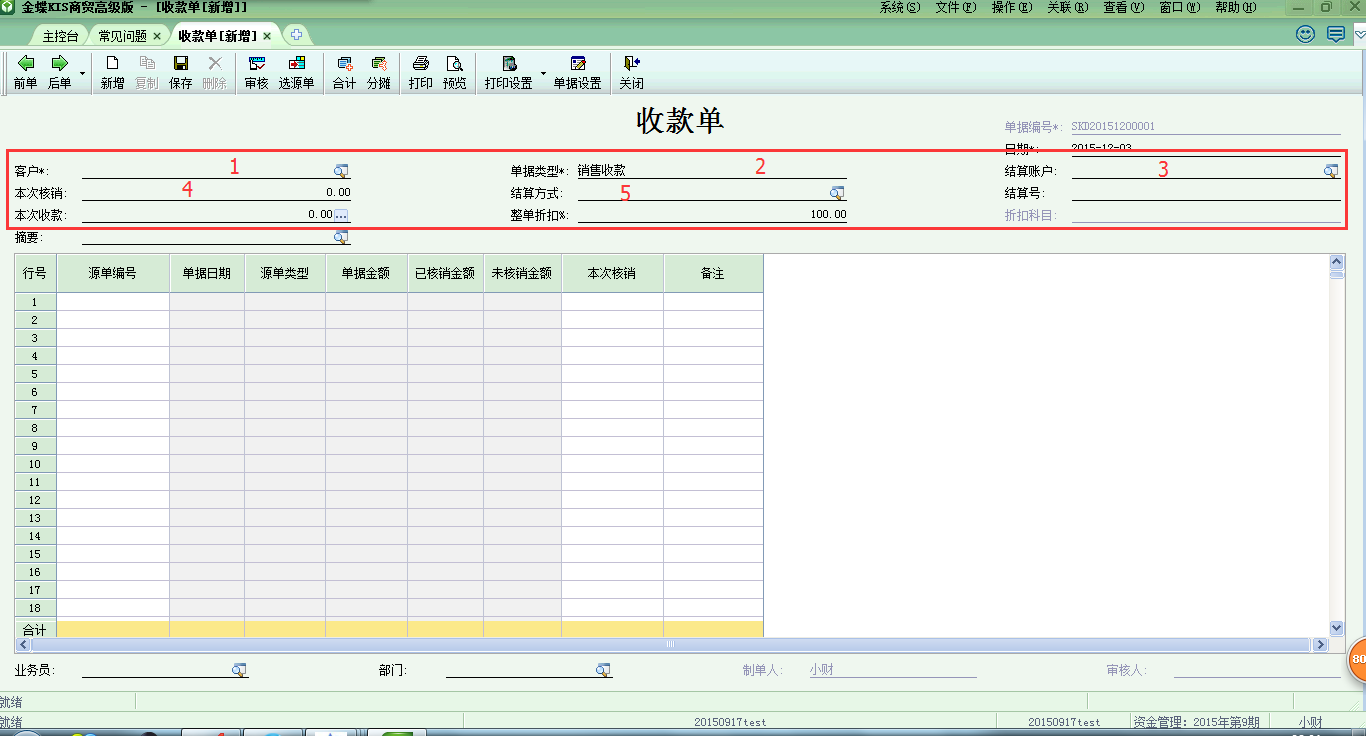Open 单据设置 (Document Settings)
Viewport: 1366px width, 736px height.
click(x=578, y=70)
